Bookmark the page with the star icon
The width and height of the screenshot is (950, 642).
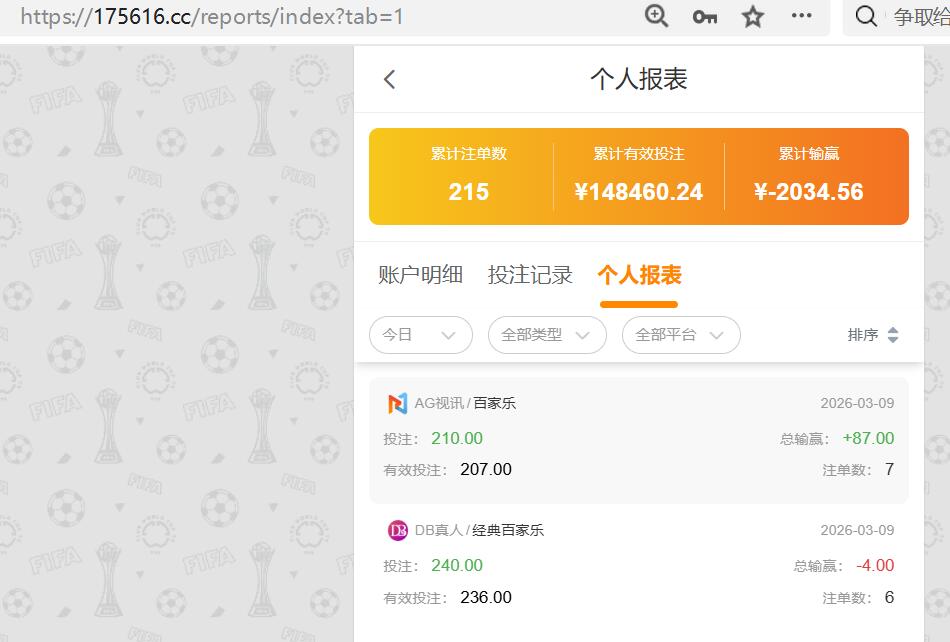click(751, 16)
